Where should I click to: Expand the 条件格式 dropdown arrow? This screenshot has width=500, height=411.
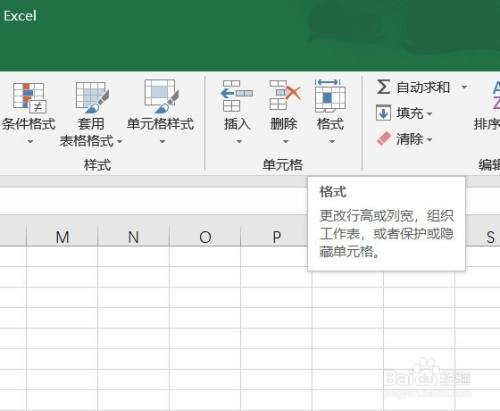coord(30,142)
